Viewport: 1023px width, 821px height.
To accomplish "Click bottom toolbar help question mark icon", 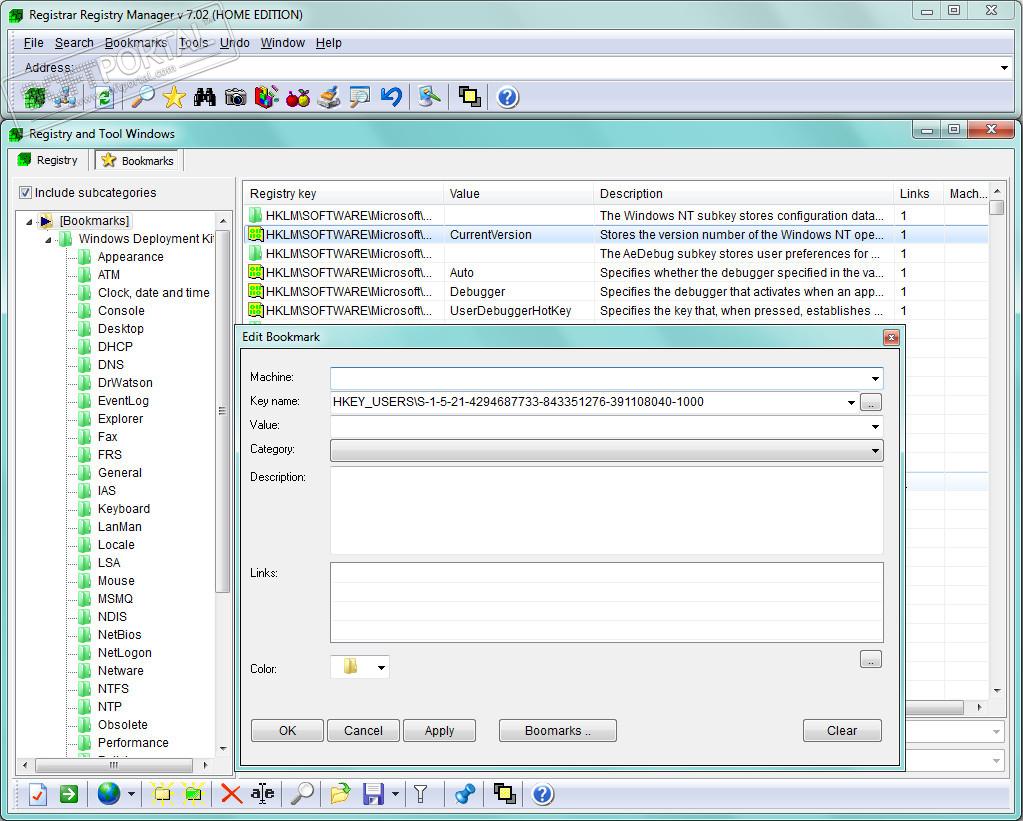I will pos(542,794).
